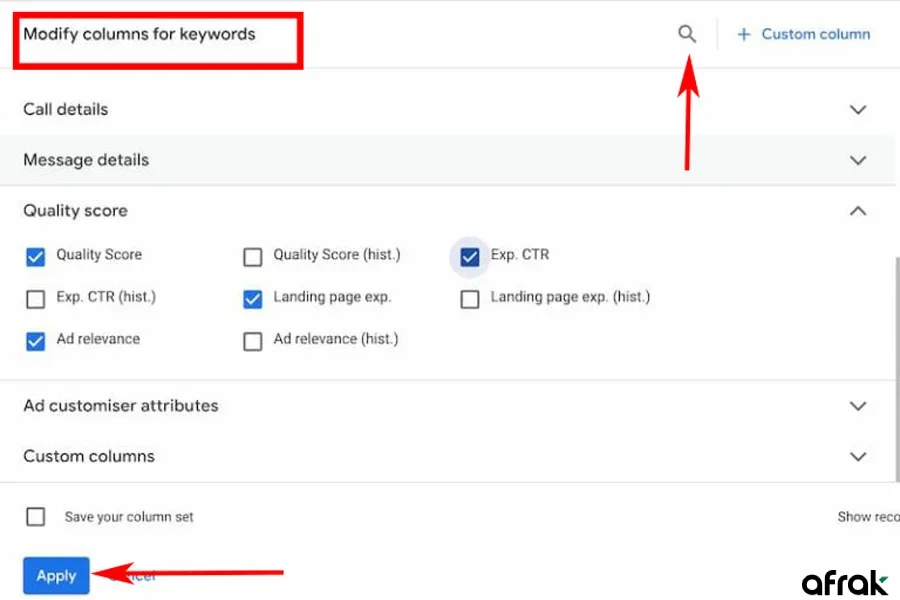
Task: Untick the Ad relevance checkbox
Action: click(36, 341)
